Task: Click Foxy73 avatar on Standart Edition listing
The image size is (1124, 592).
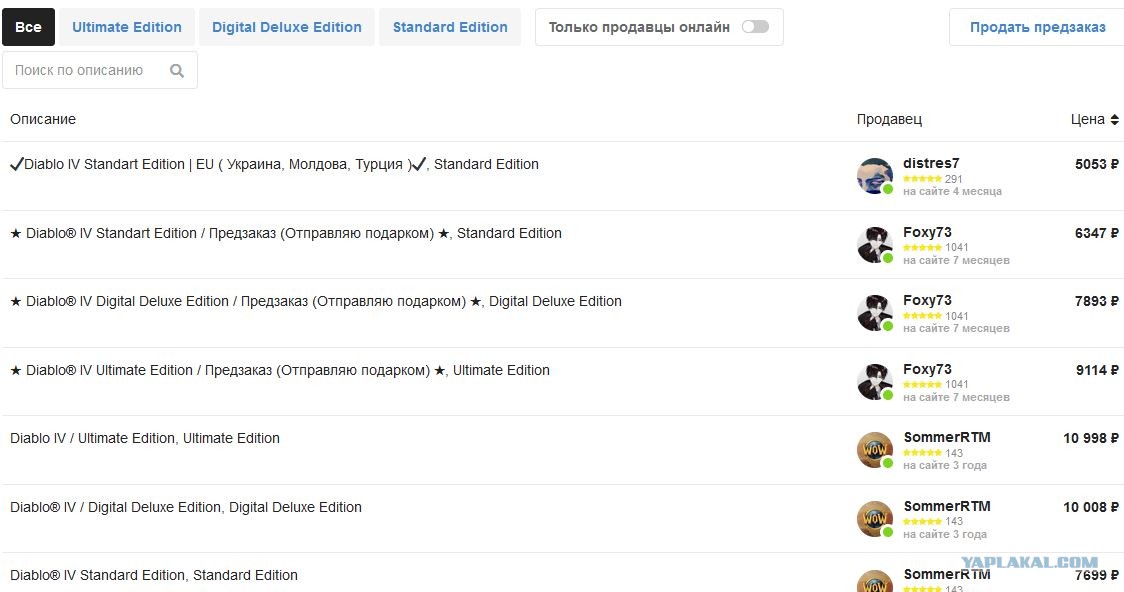Action: pyautogui.click(x=875, y=244)
